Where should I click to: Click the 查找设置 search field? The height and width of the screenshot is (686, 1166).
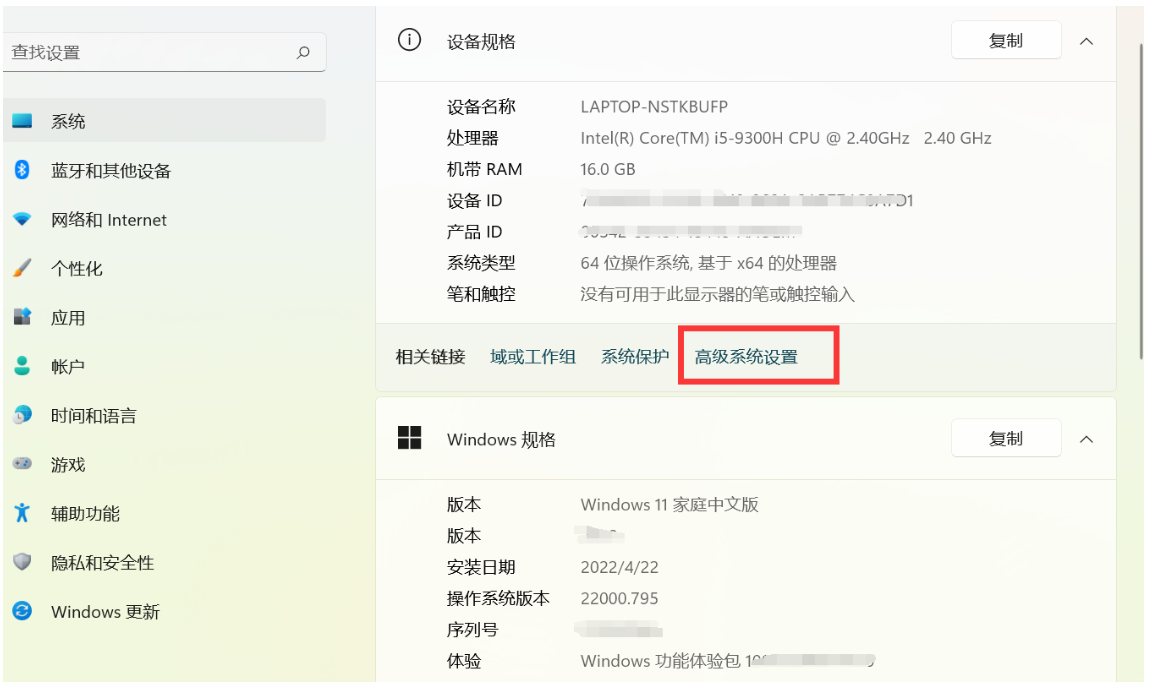click(164, 52)
